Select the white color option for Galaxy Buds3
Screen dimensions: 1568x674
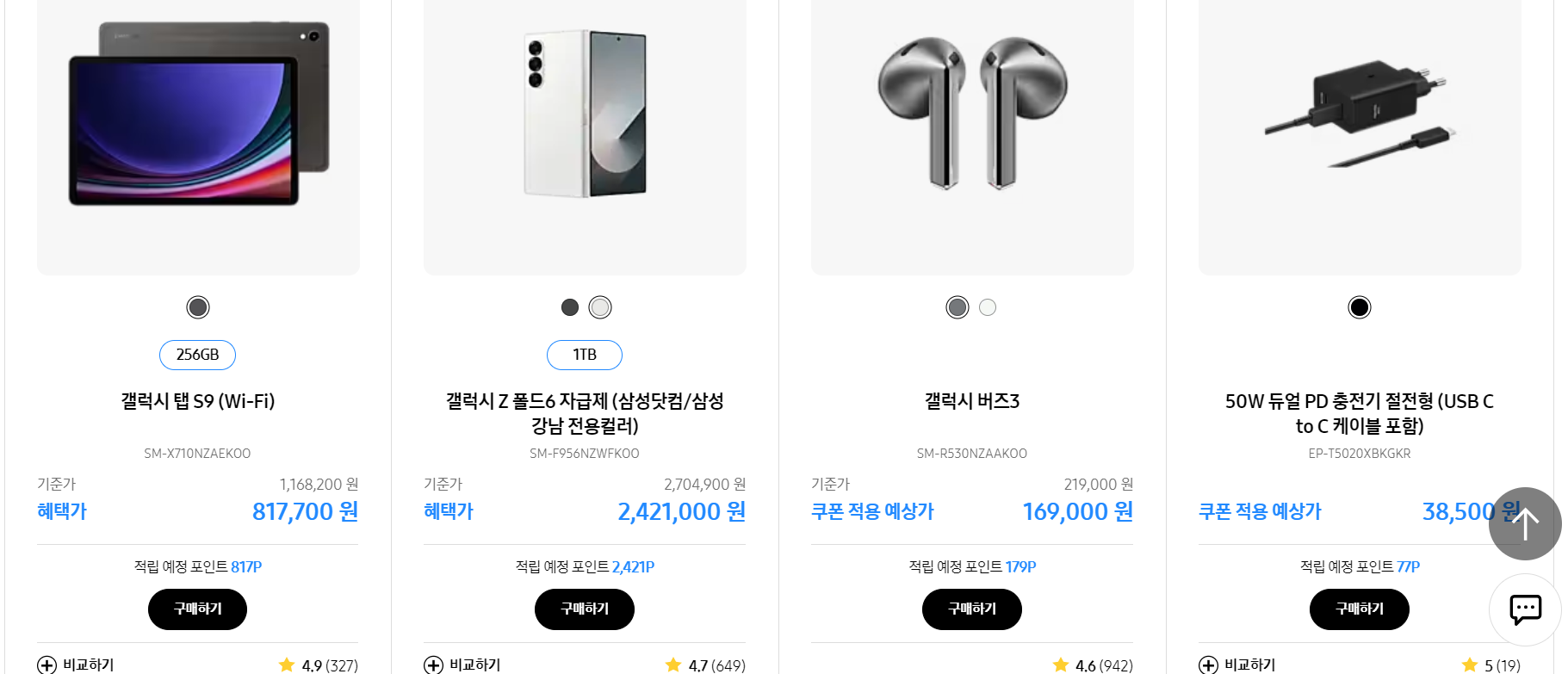click(x=988, y=306)
